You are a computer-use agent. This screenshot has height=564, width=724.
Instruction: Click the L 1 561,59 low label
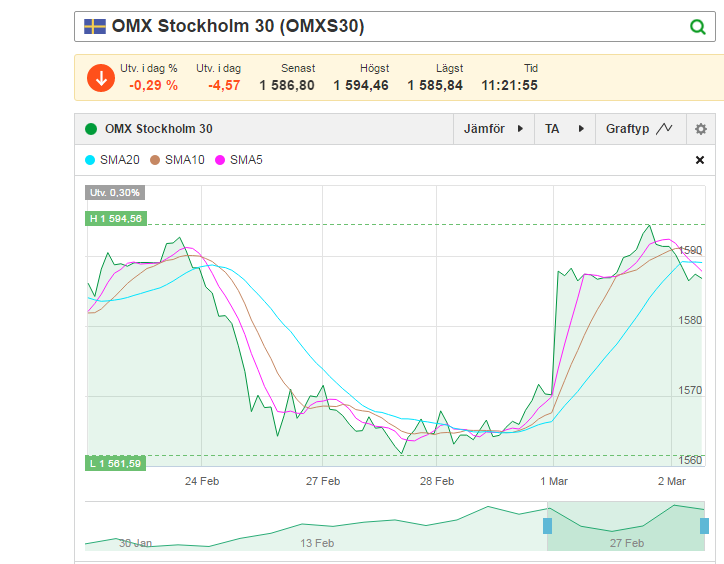click(x=115, y=463)
